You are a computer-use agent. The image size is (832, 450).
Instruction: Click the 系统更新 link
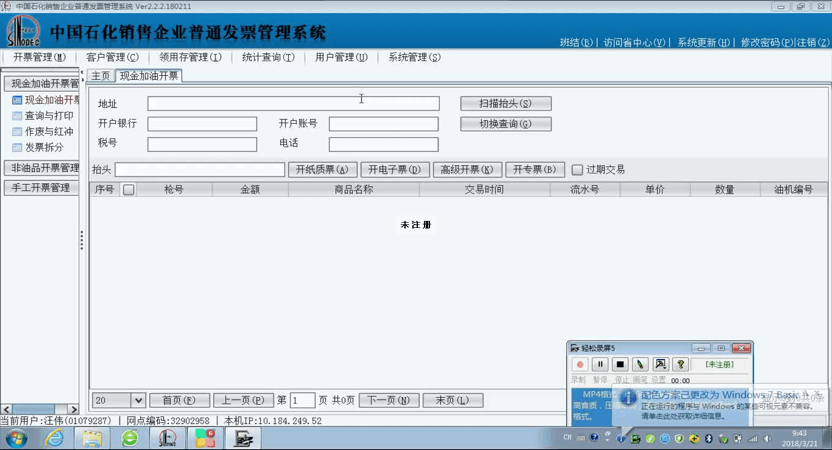click(x=704, y=42)
